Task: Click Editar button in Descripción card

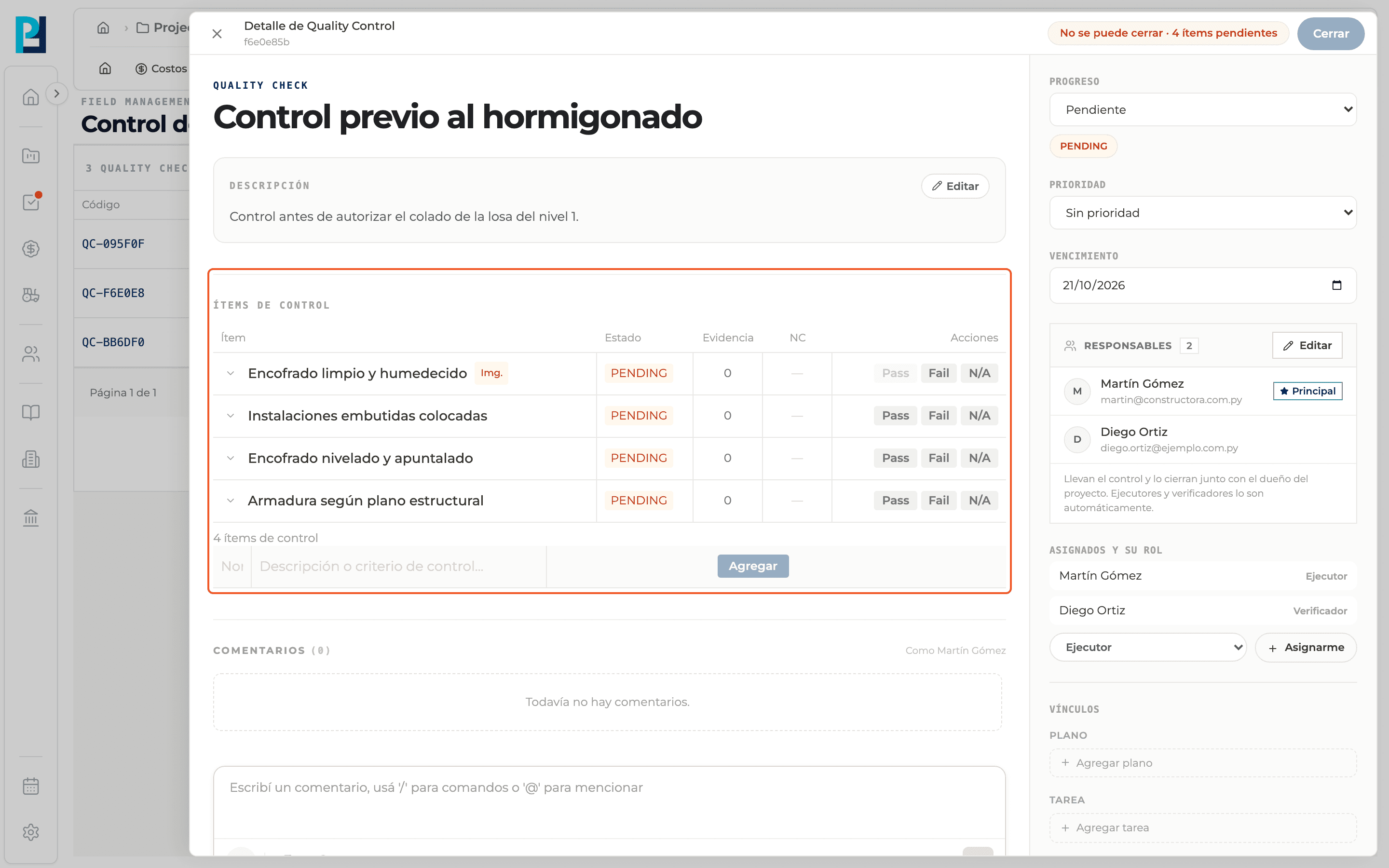Action: click(x=955, y=186)
